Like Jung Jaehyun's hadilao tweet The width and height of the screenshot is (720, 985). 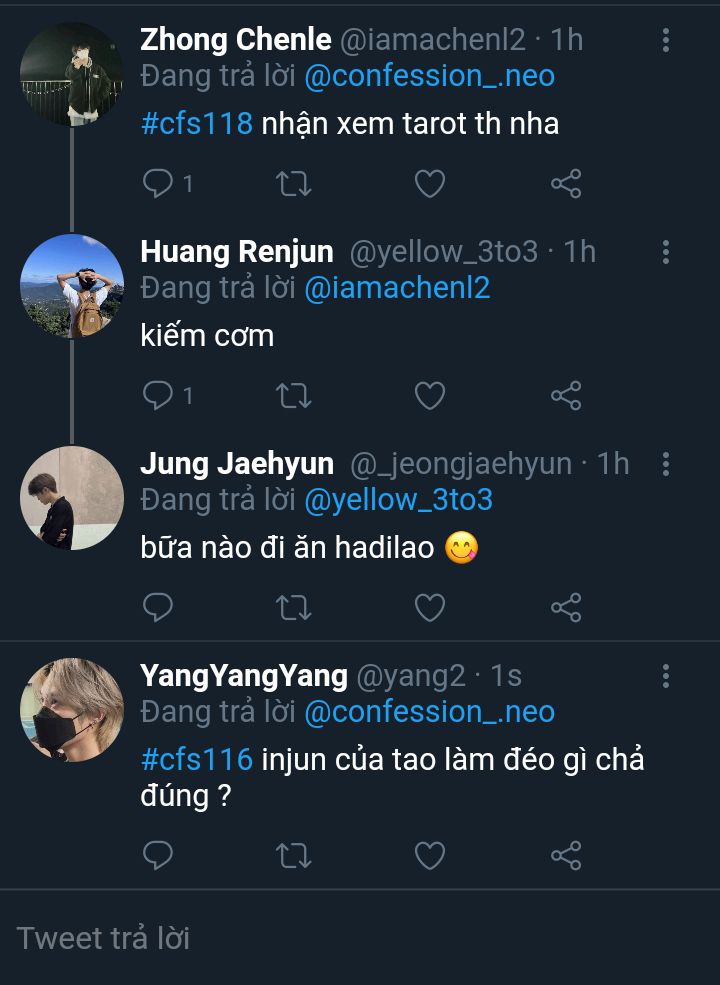click(430, 607)
